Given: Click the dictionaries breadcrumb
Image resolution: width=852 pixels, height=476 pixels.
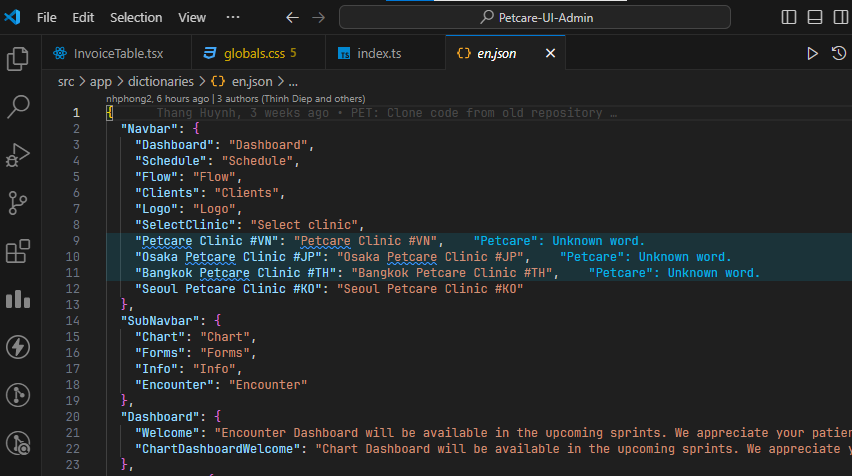Looking at the screenshot, I should point(161,82).
